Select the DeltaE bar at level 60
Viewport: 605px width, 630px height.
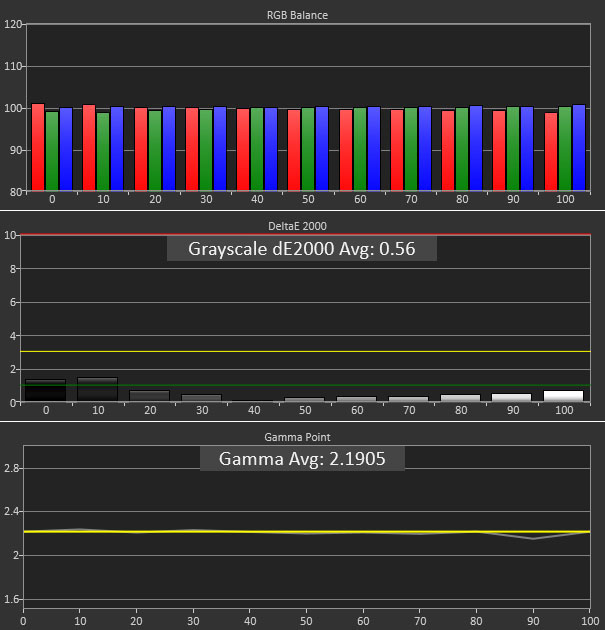356,399
